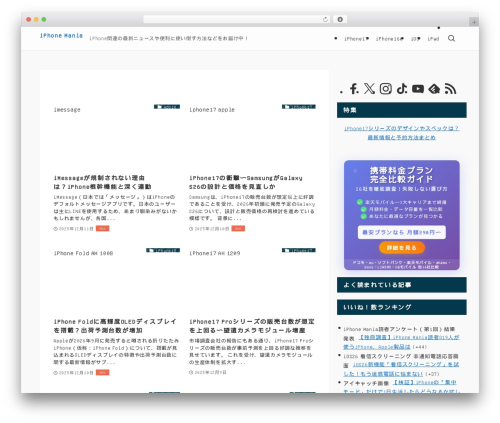Click the browser extension icon beside address bar
Screen dimensions: 500x423
pos(340,19)
